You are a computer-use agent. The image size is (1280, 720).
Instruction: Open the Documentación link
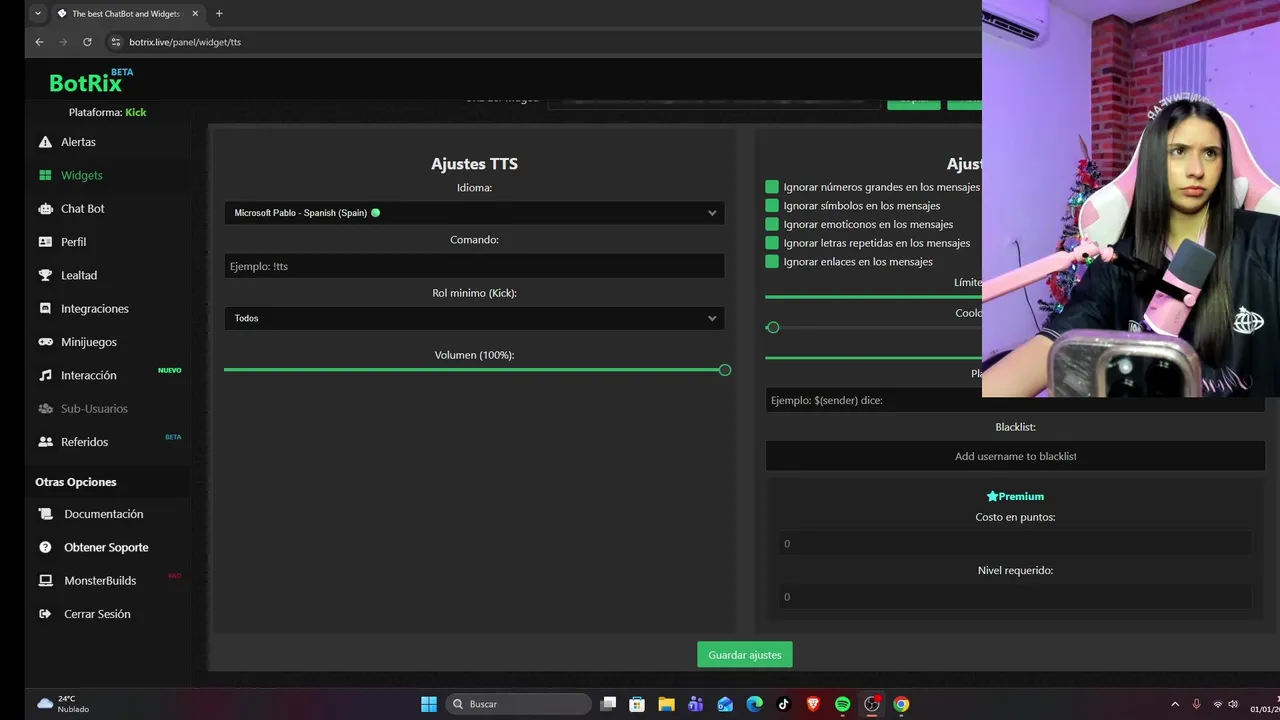pyautogui.click(x=104, y=514)
